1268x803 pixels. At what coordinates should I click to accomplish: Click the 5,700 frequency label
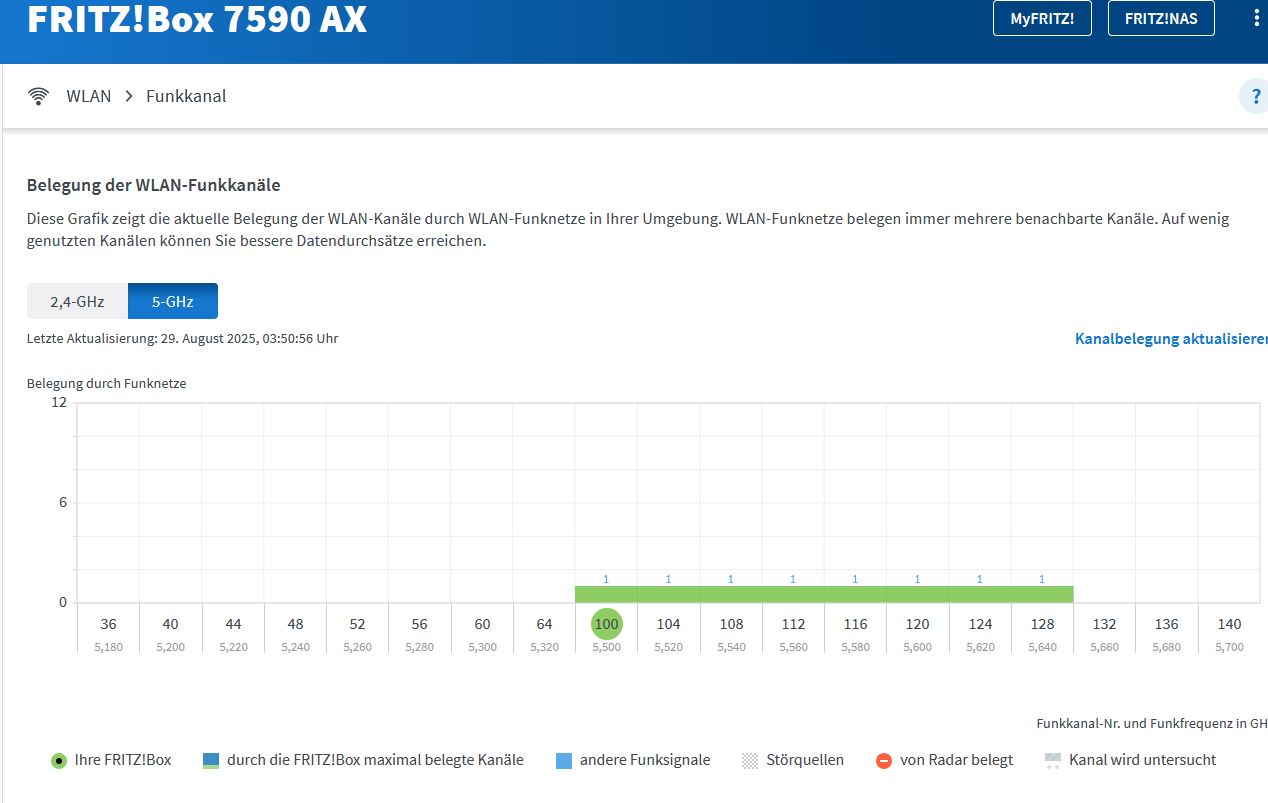pyautogui.click(x=1229, y=647)
